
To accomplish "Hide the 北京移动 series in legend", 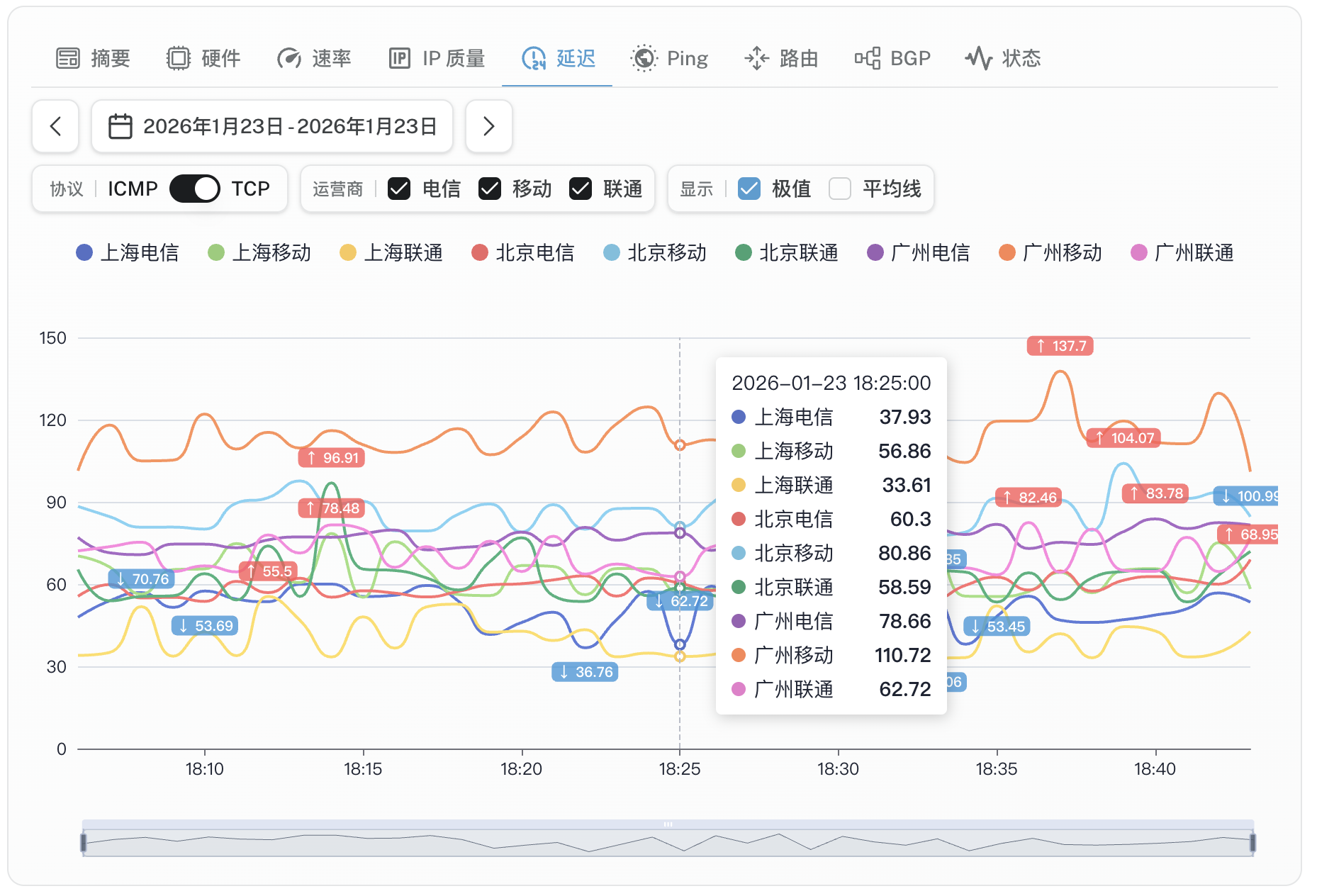I will pyautogui.click(x=655, y=252).
